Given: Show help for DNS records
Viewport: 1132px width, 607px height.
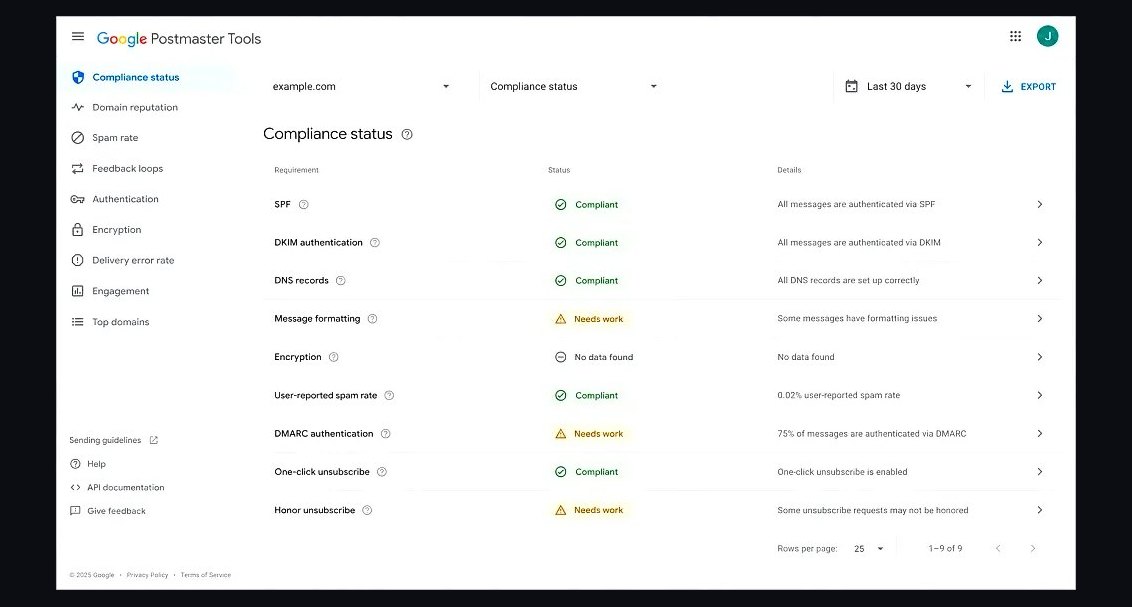Looking at the screenshot, I should [x=341, y=281].
